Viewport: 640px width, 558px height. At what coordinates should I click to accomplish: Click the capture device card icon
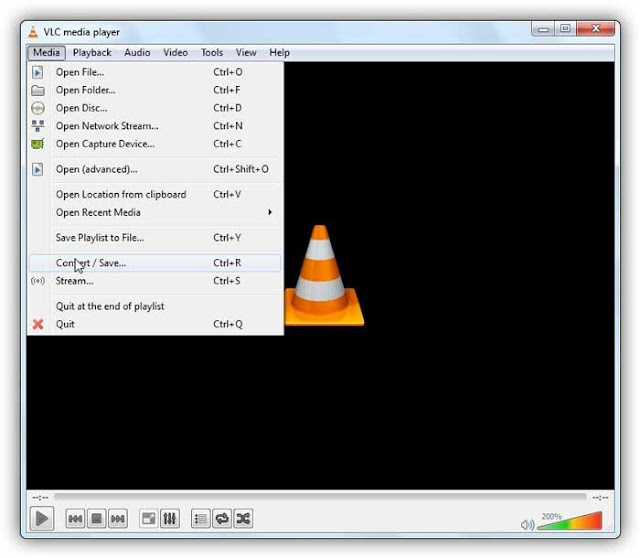tap(38, 144)
